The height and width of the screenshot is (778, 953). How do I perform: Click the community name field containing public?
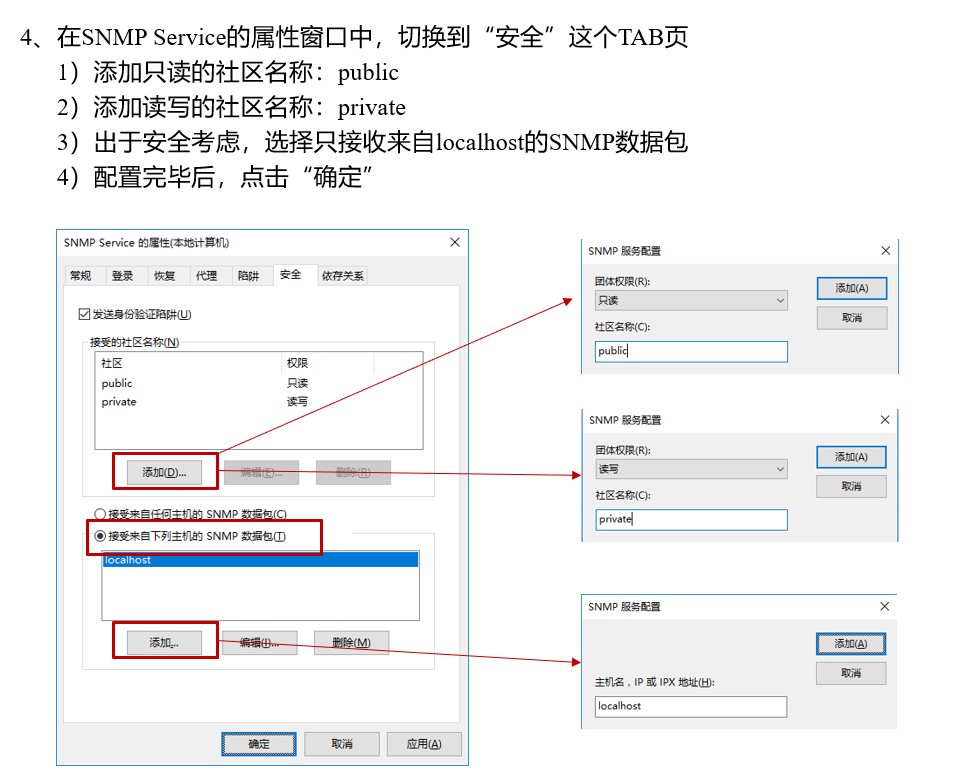(691, 351)
